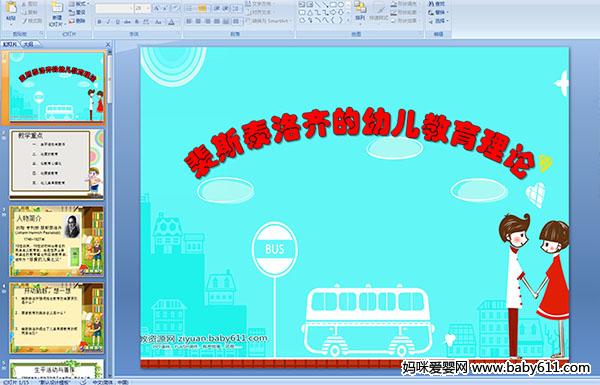Apply bullet list formatting
Viewport: 600px width, 385px height.
[189, 8]
